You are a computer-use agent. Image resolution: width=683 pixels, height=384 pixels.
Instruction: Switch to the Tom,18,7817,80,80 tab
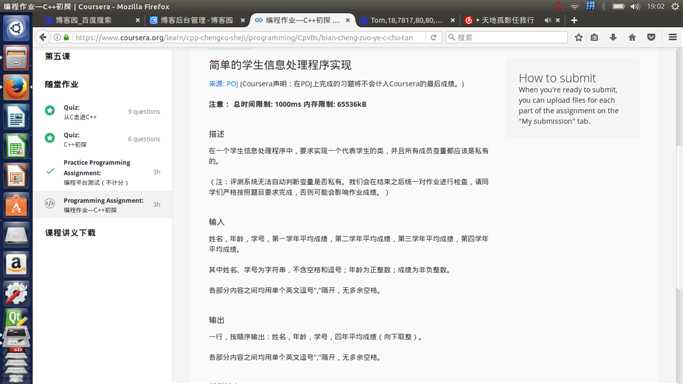(x=407, y=20)
